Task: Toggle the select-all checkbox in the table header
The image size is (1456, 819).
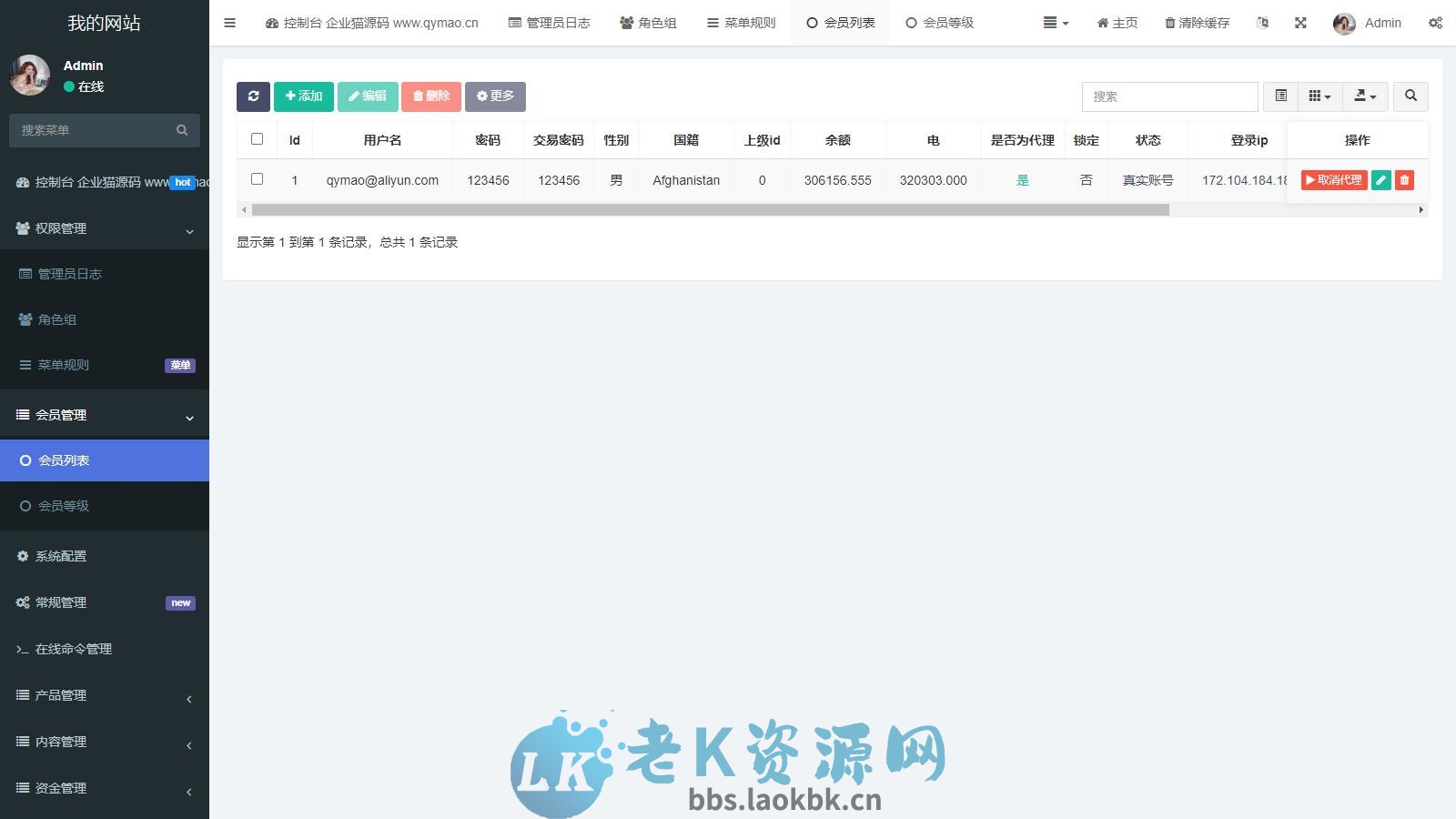Action: [x=257, y=138]
